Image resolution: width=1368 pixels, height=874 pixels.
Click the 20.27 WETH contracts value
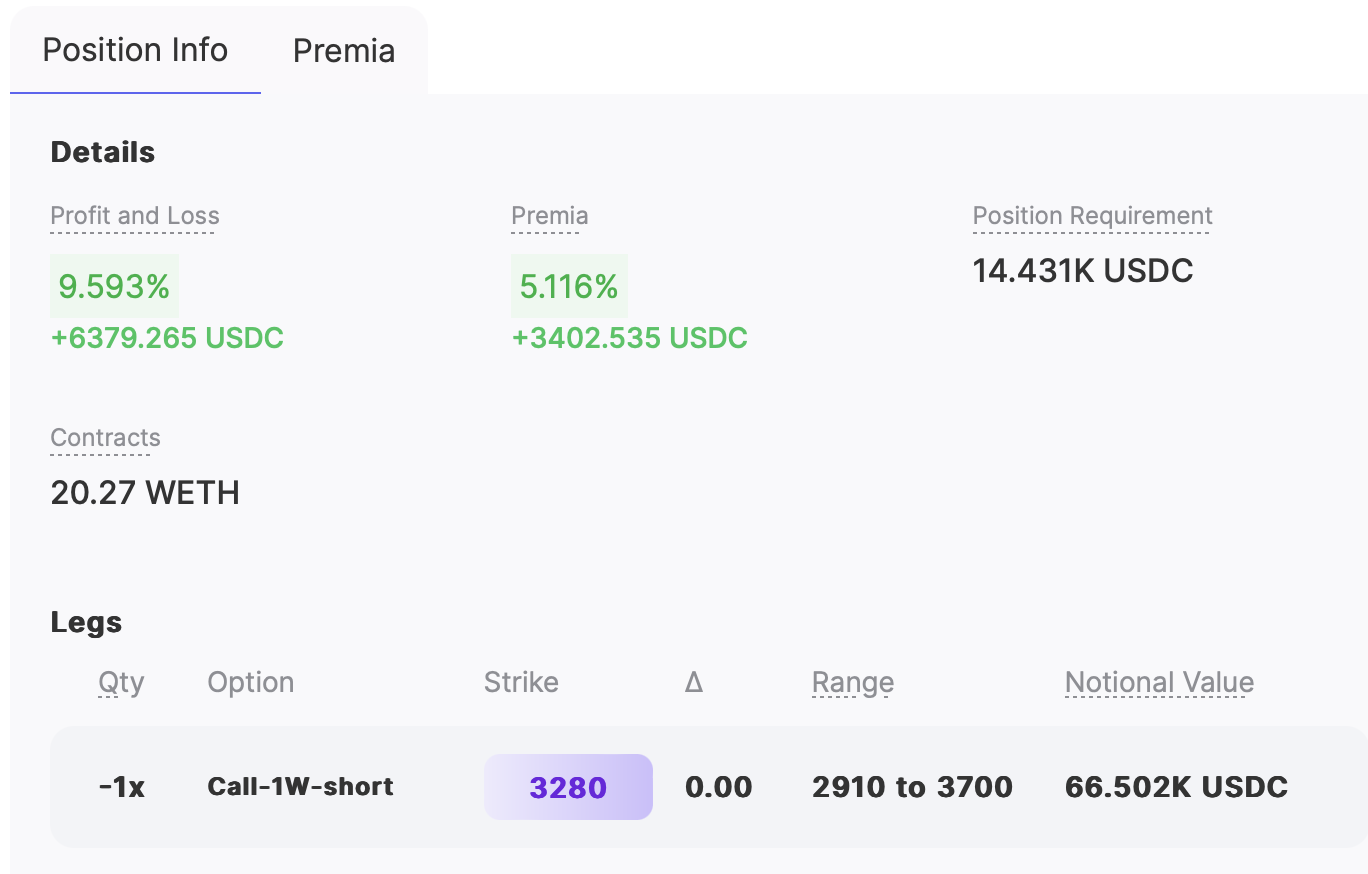pyautogui.click(x=145, y=493)
